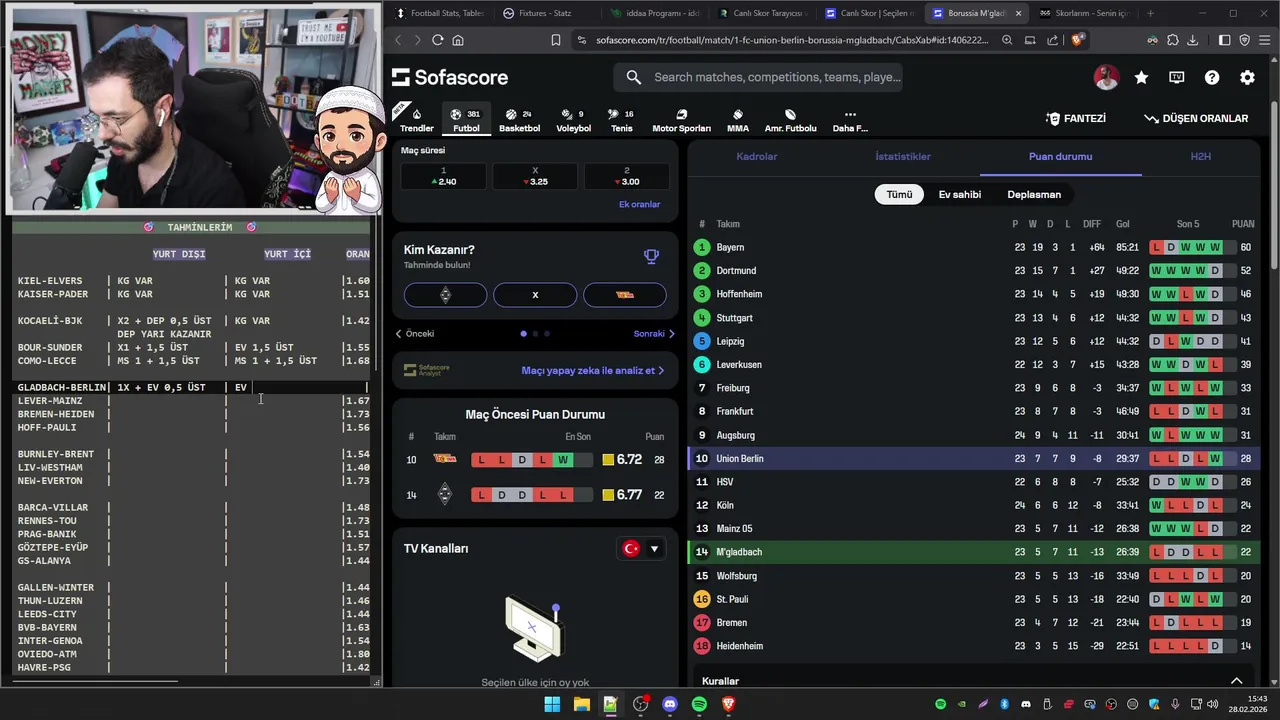Select Futbol sport tab
1280x720 pixels.
(x=466, y=120)
